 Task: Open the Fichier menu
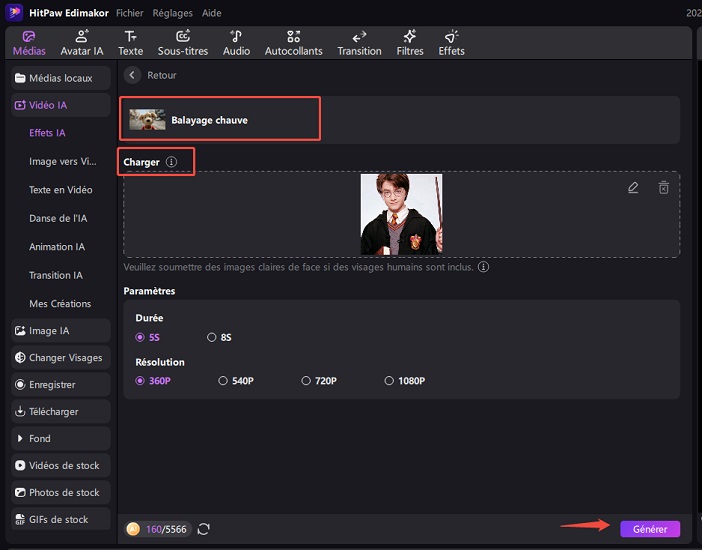129,13
